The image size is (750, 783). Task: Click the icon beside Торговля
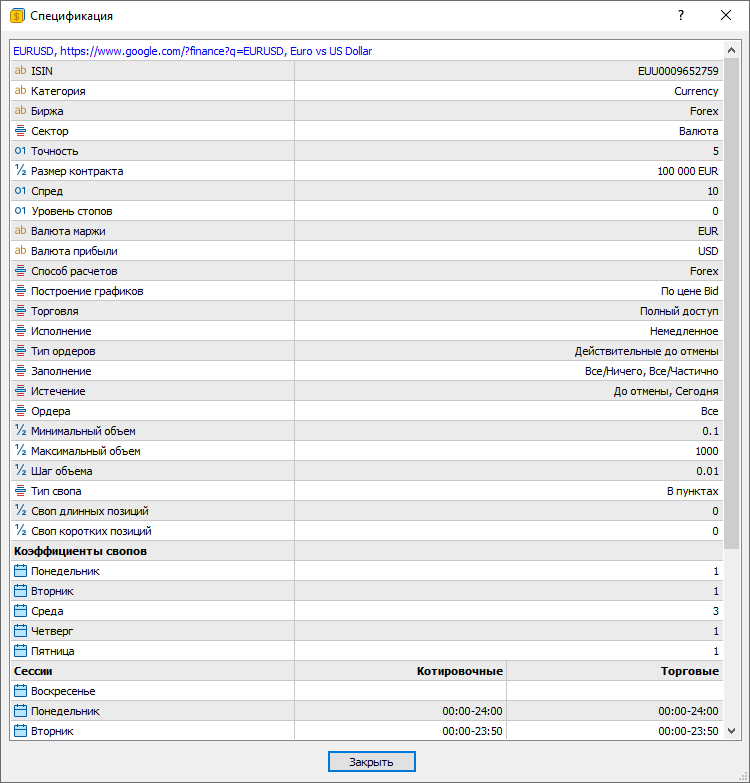click(x=20, y=311)
